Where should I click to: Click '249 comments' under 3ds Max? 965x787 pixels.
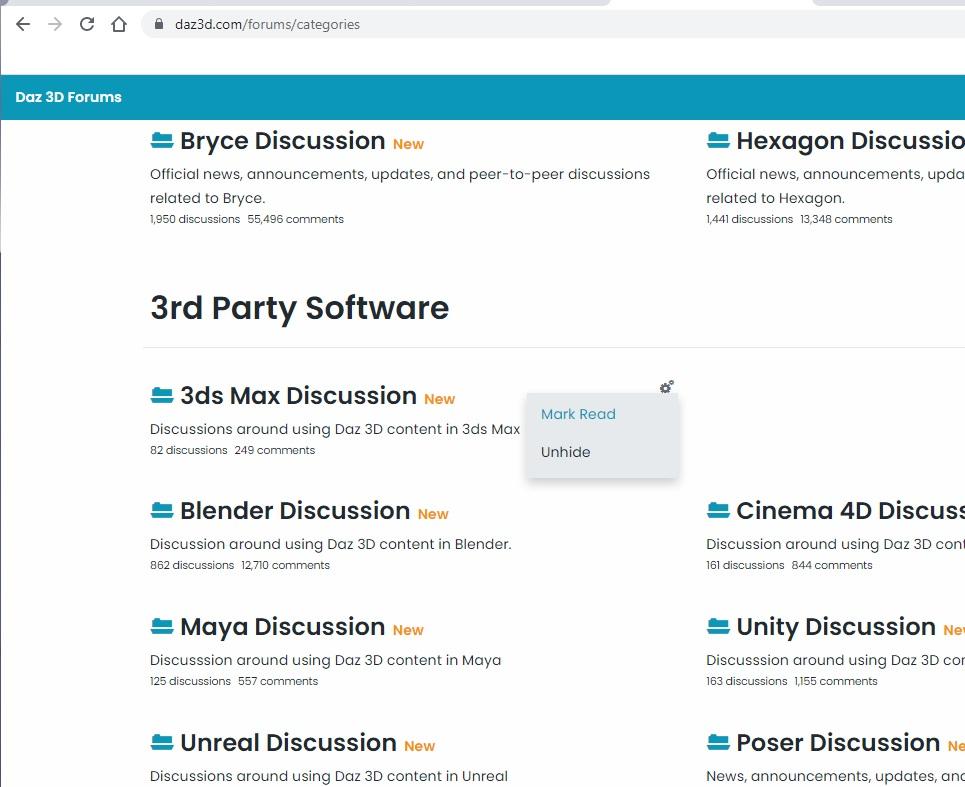(x=274, y=450)
